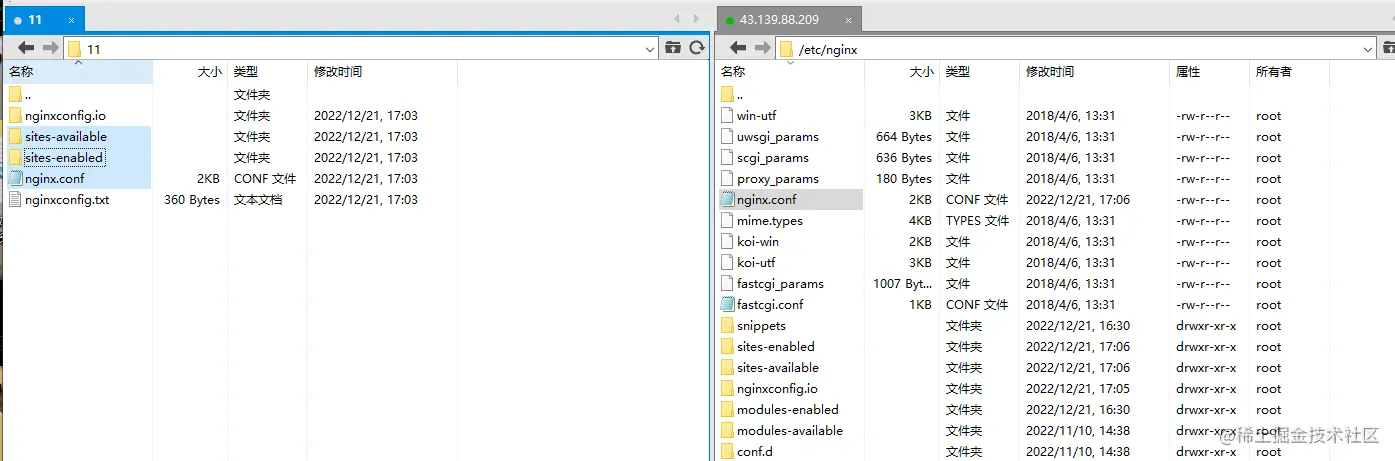Click the 360 Bytes size cell
Screen dimensions: 1395x461
point(192,200)
